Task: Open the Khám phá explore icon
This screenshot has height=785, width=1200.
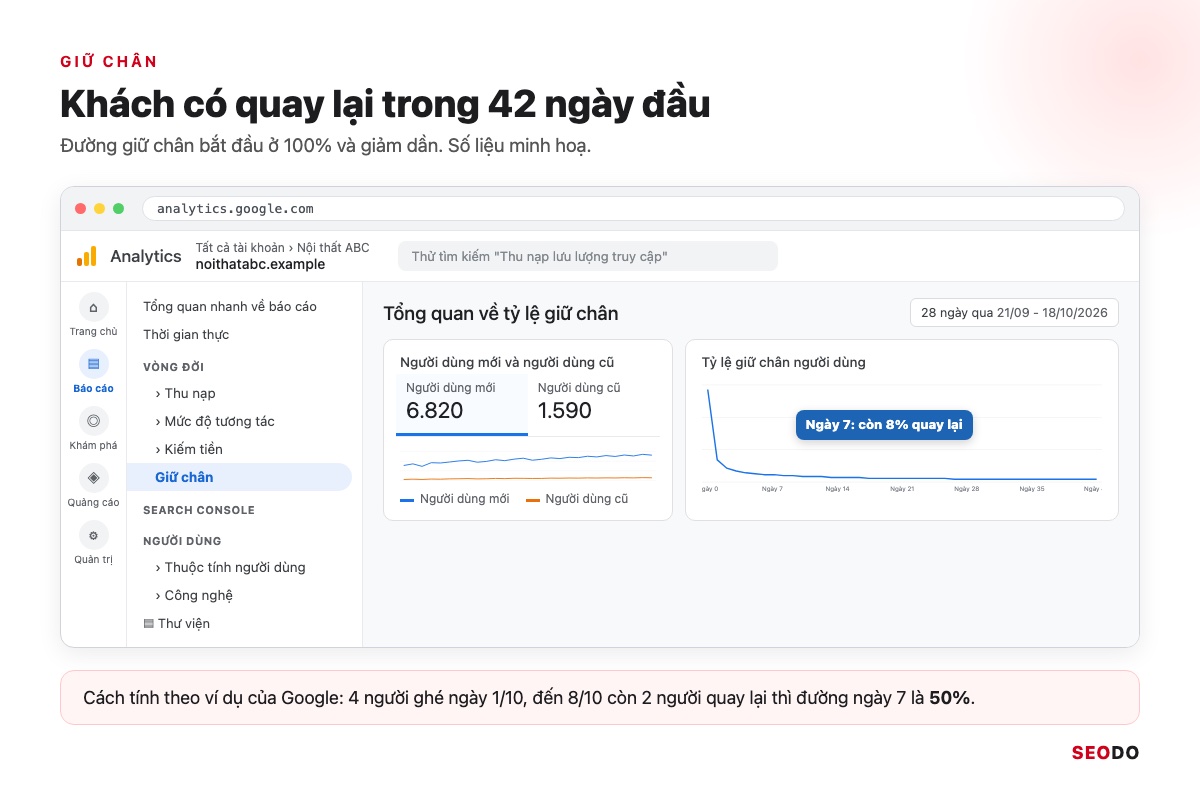Action: 94,421
